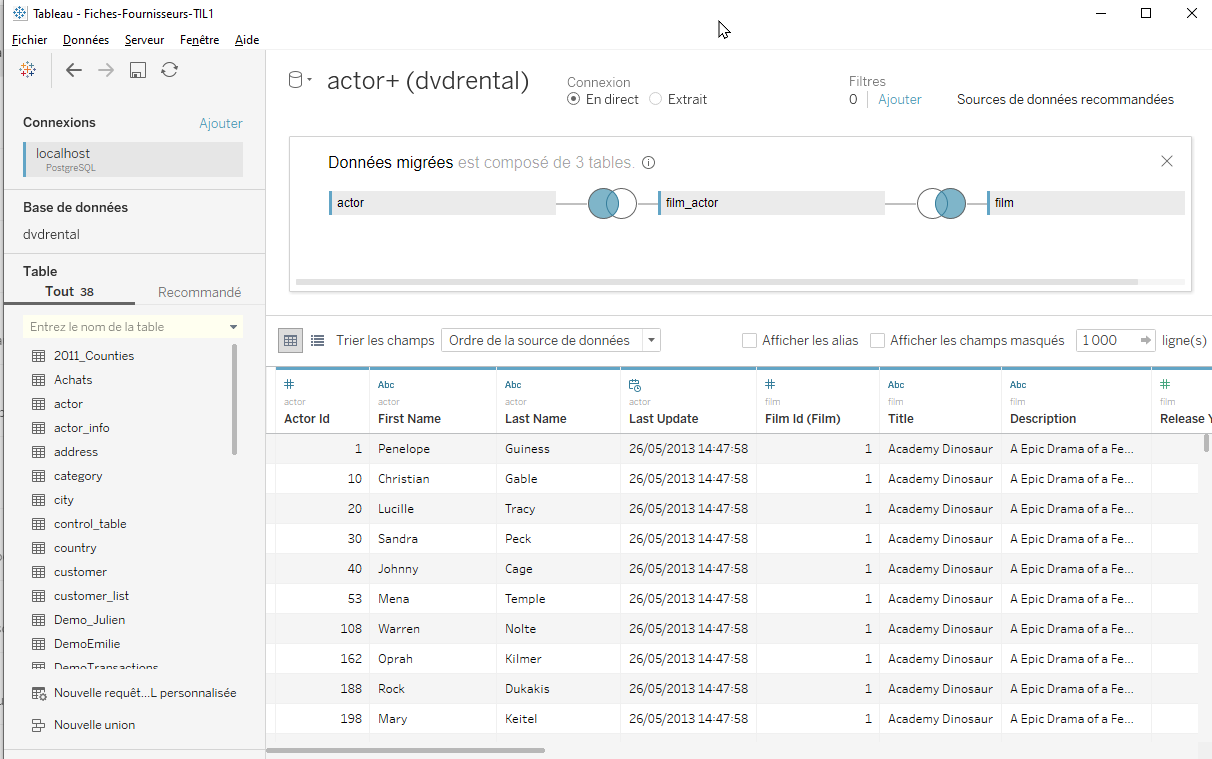
Task: Click the table list vertical scrollbar
Action: point(236,399)
